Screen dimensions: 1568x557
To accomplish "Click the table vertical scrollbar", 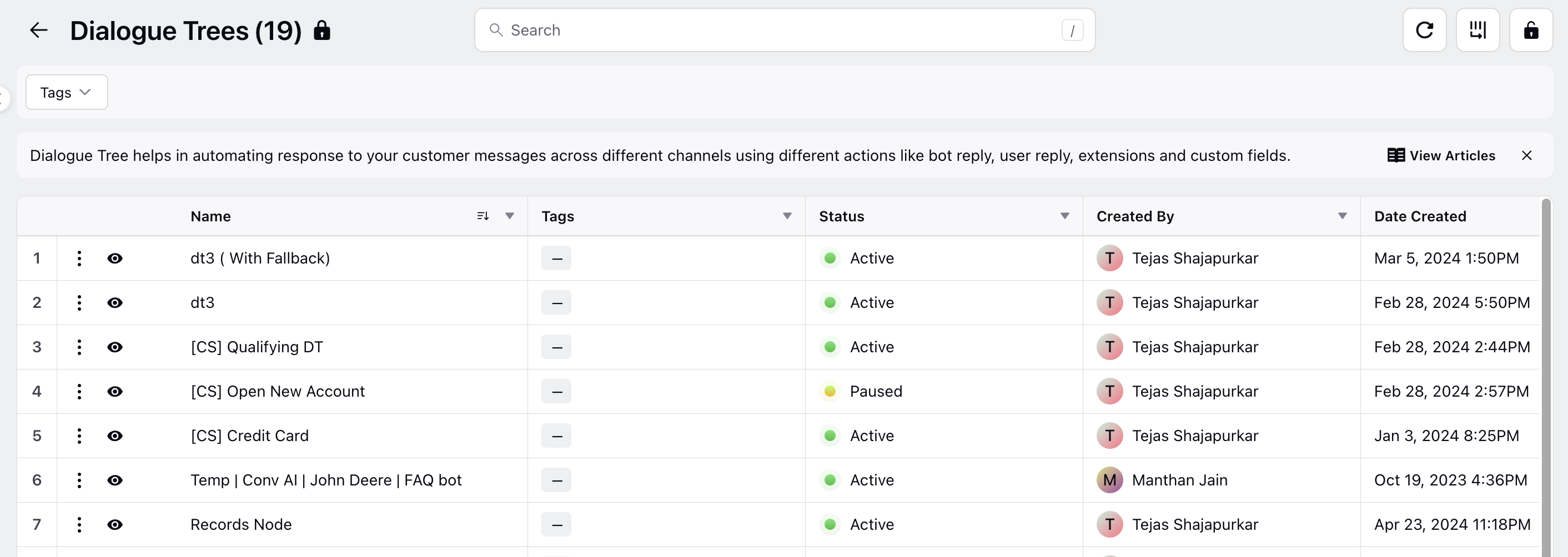I will click(x=1546, y=377).
